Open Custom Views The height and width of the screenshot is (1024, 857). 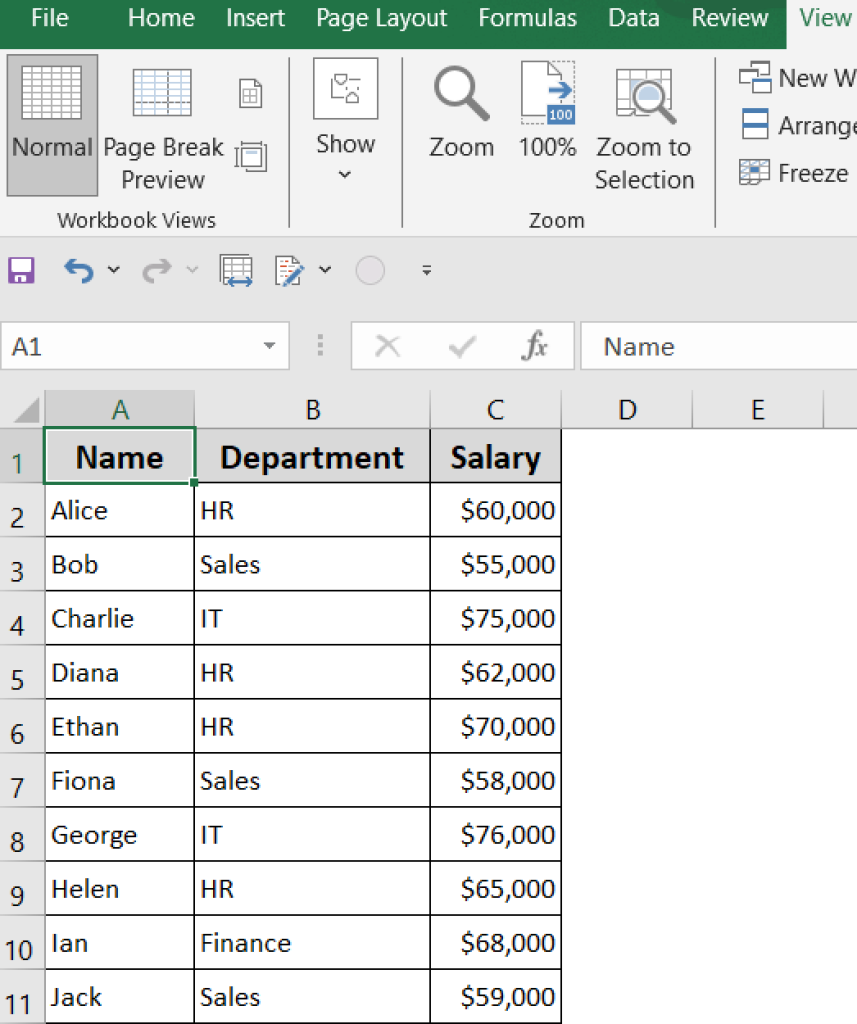pyautogui.click(x=253, y=157)
